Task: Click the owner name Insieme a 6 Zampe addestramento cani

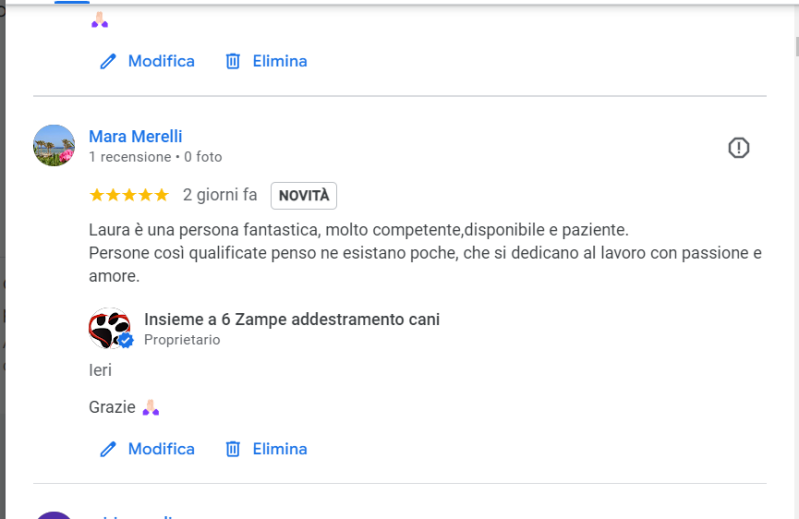Action: [x=292, y=319]
